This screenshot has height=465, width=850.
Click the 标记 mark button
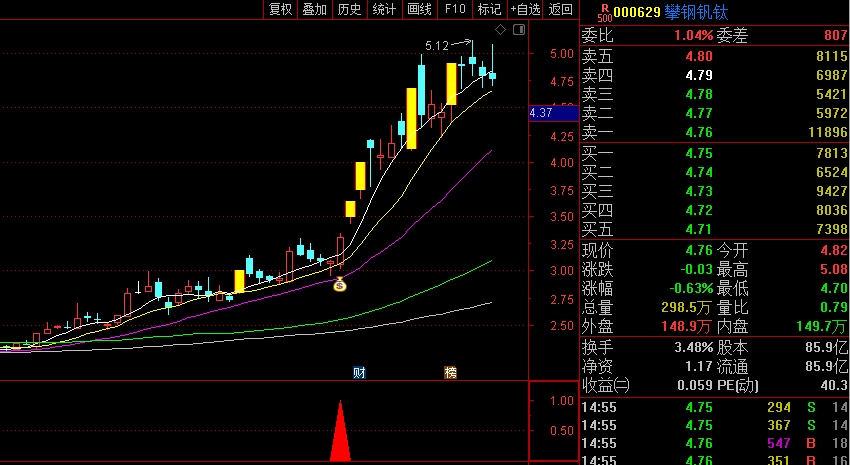490,9
